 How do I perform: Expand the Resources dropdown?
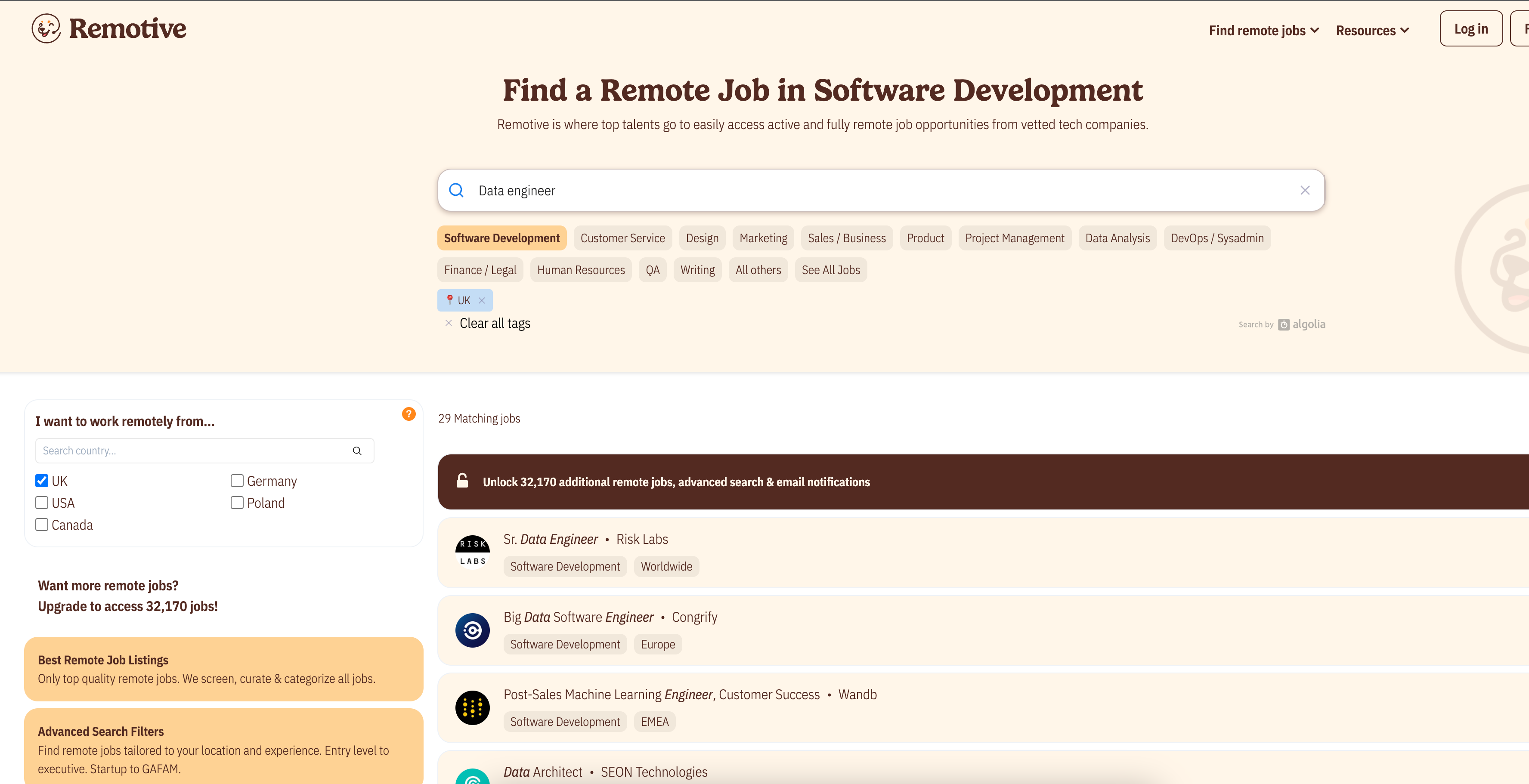(1372, 30)
